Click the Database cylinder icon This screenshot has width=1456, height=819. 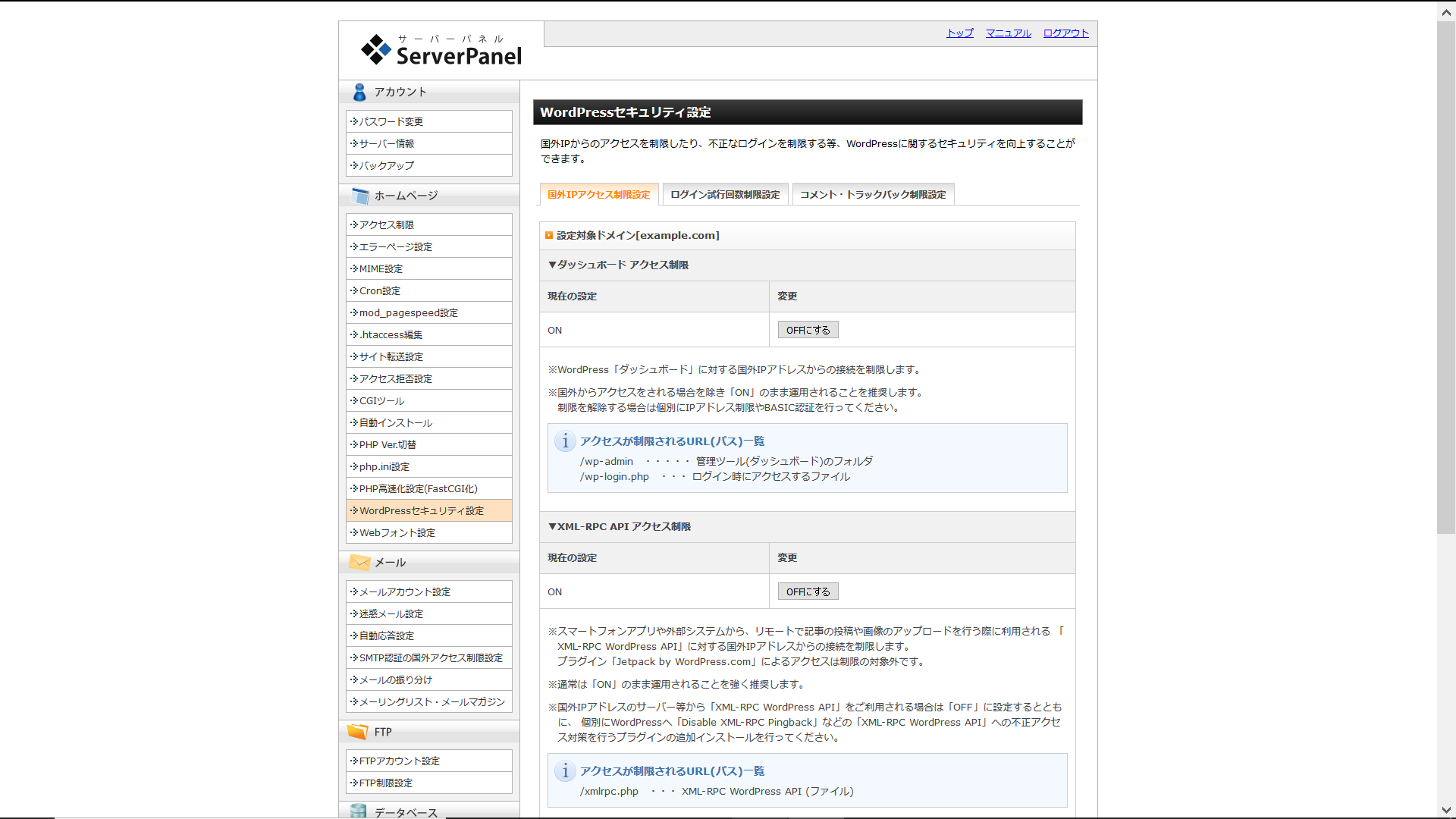[359, 811]
